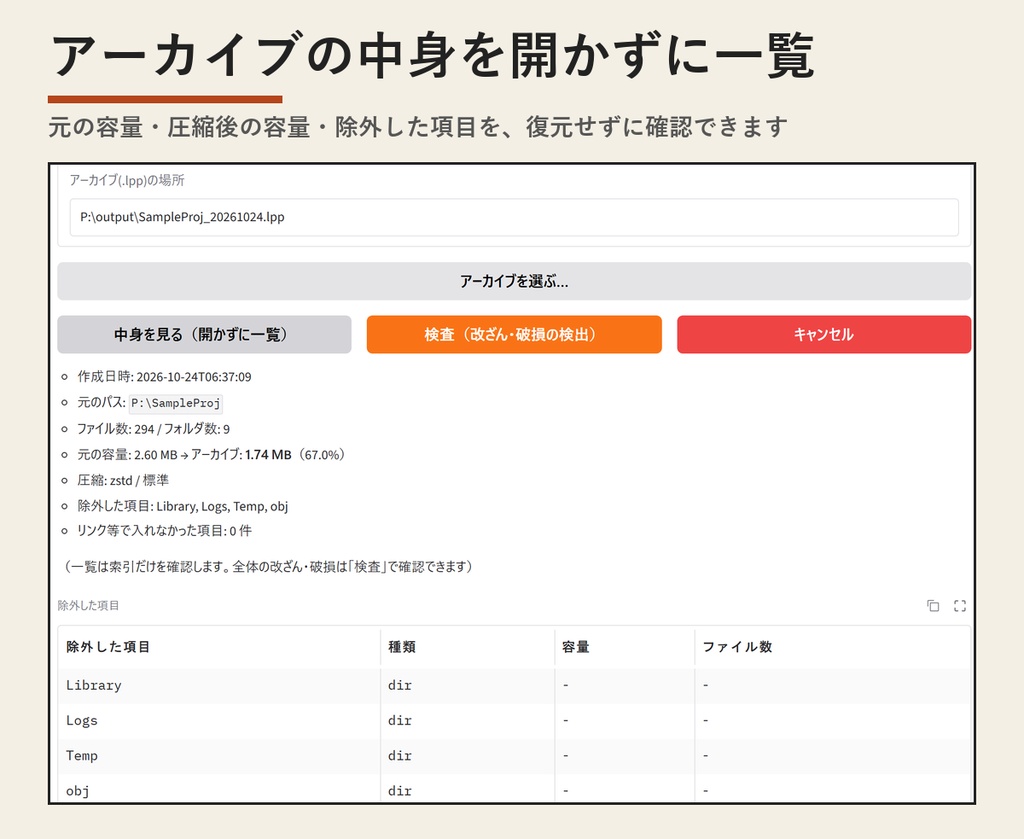Click the 1.74 MB archive size text
This screenshot has width=1024, height=839.
tap(268, 454)
